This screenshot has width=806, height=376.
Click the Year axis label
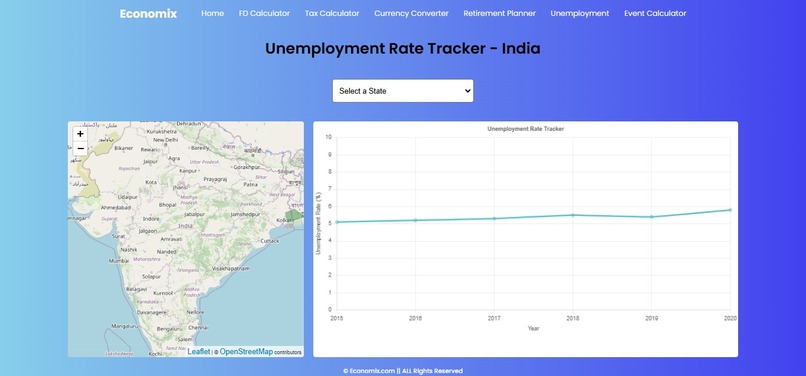[533, 328]
